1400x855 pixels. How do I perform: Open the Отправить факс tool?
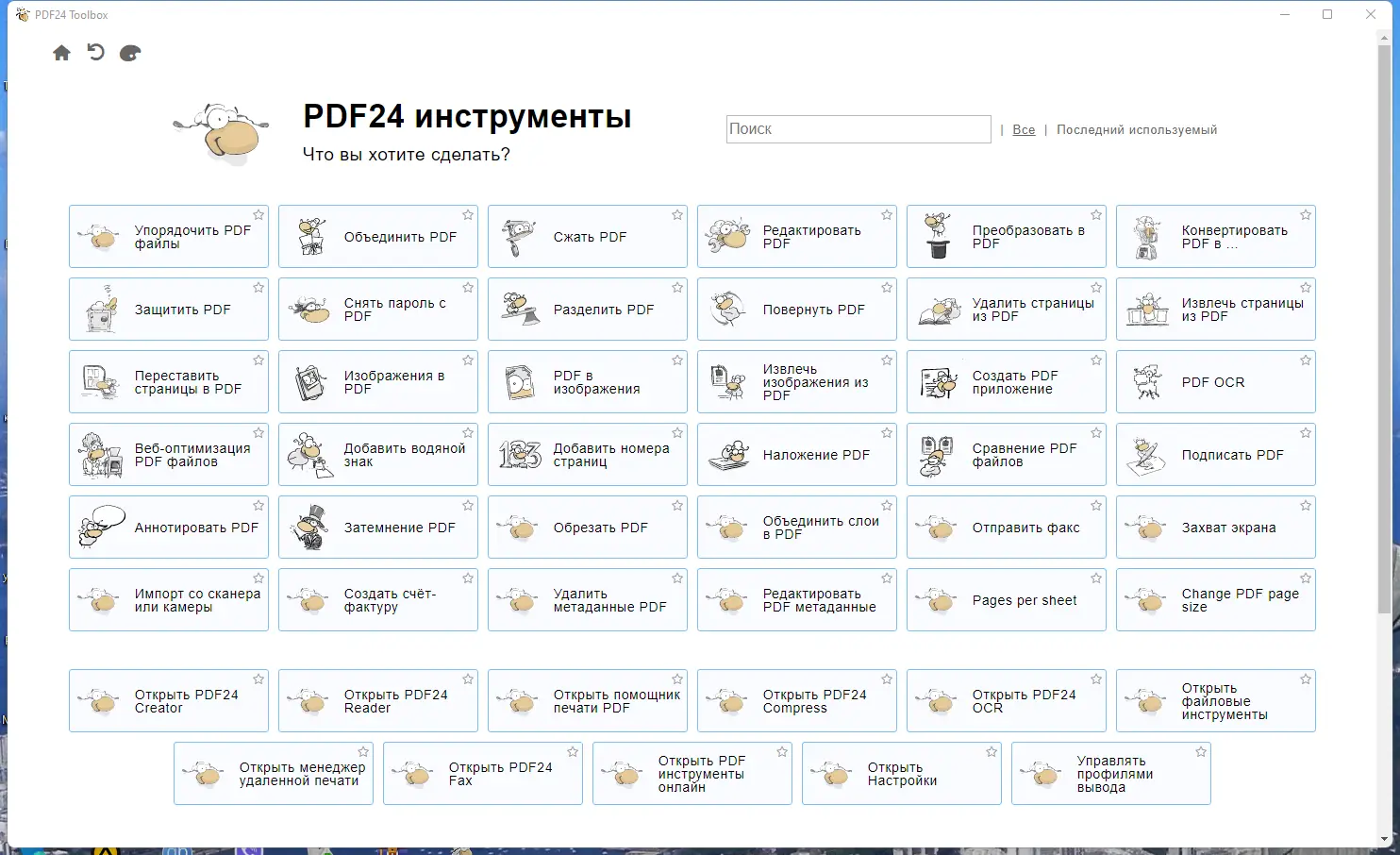pos(1006,527)
